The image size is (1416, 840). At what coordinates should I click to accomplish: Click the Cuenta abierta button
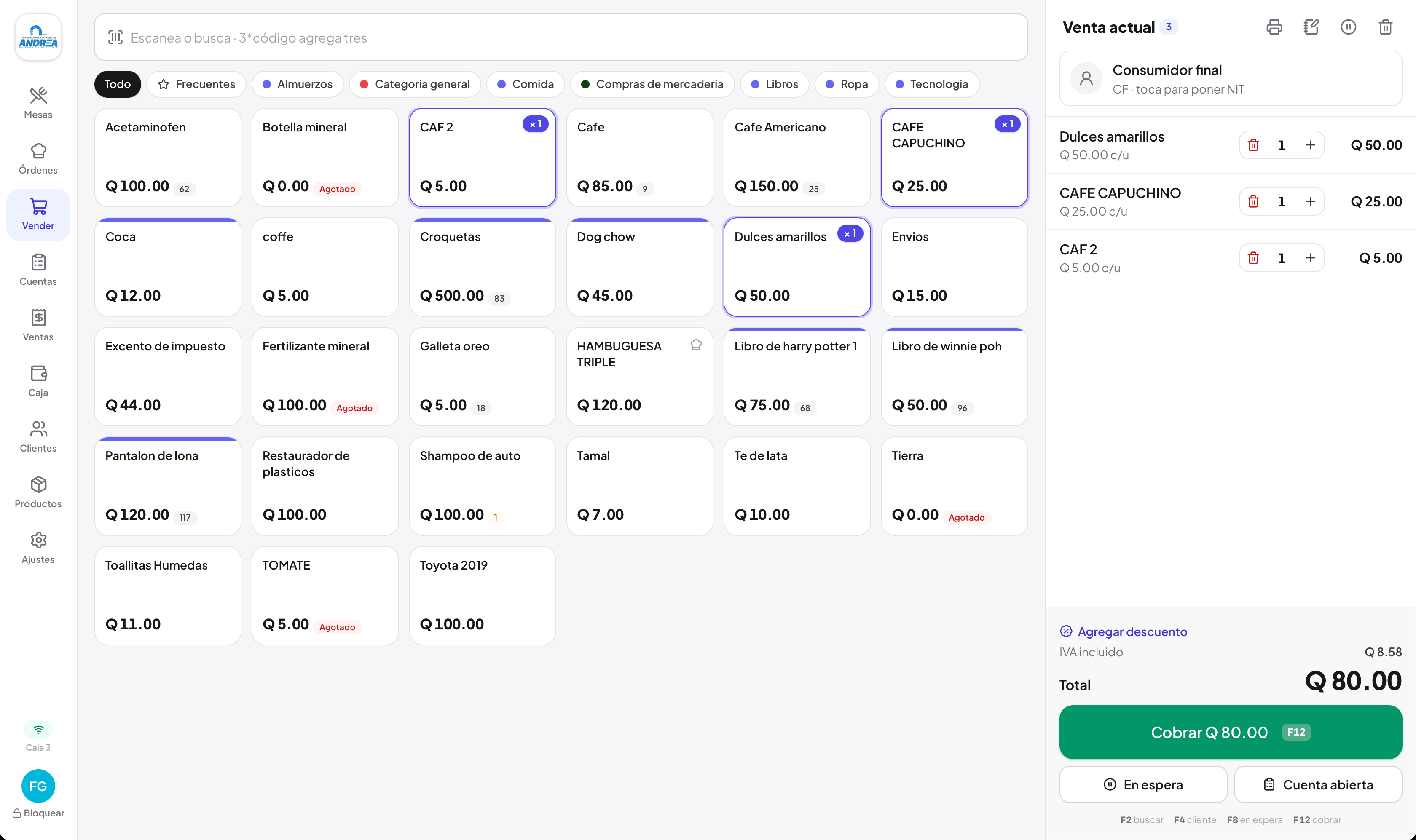[1318, 784]
